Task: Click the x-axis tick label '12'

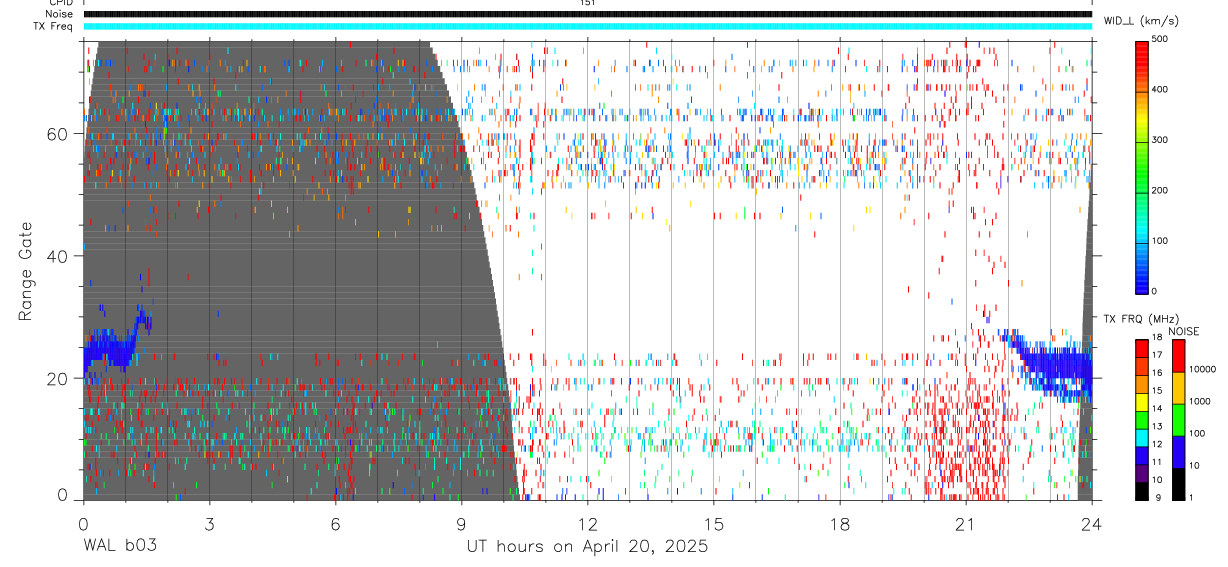Action: (587, 523)
